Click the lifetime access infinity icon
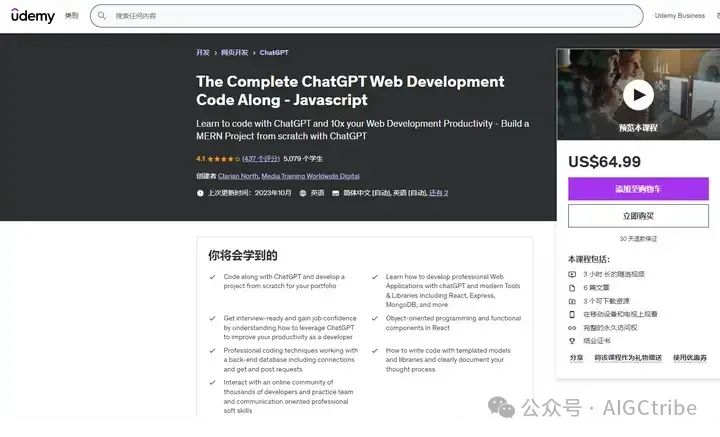Screen dimensions: 720x437 (572, 328)
